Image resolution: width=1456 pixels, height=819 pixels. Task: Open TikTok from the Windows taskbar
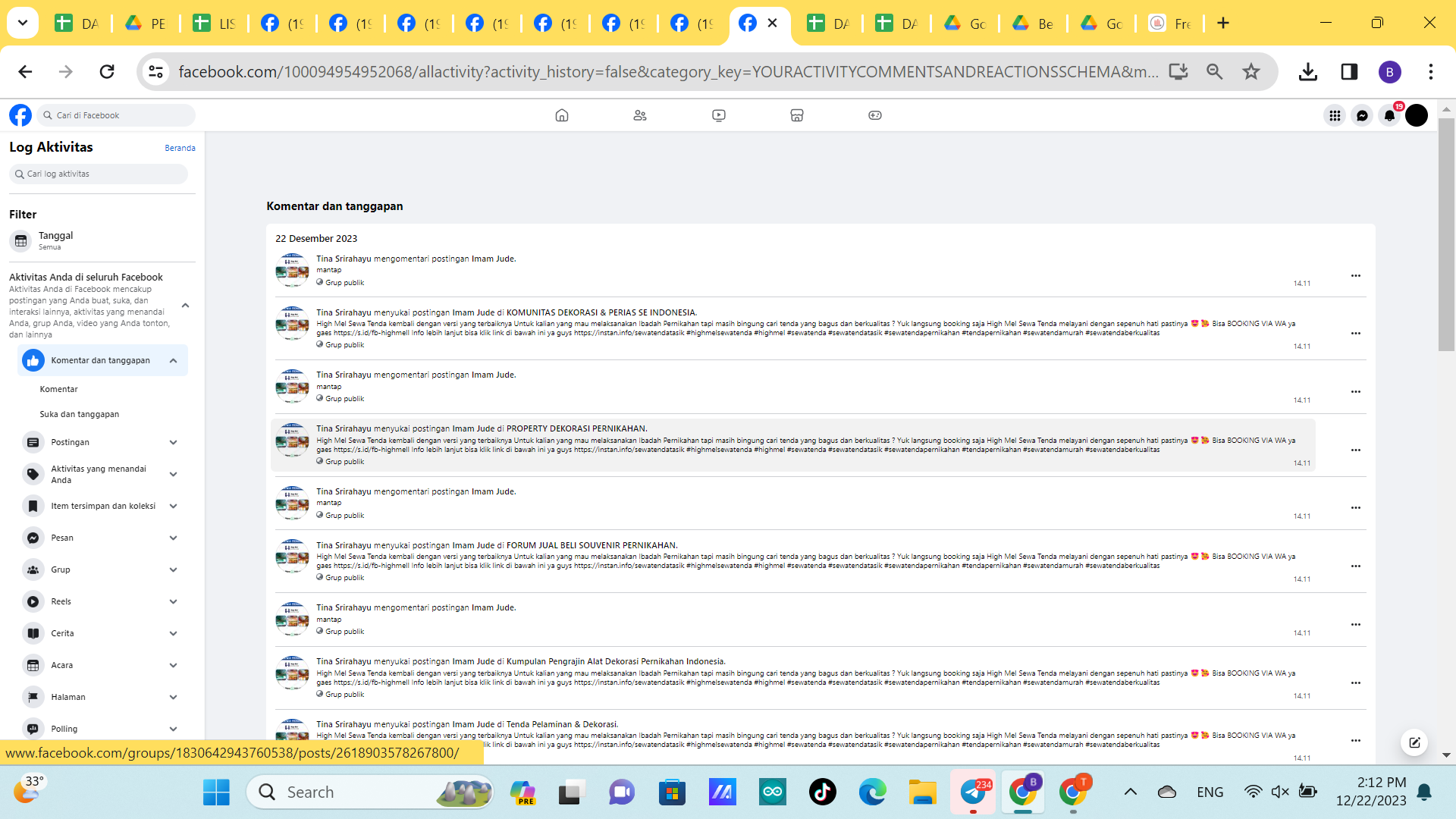822,792
